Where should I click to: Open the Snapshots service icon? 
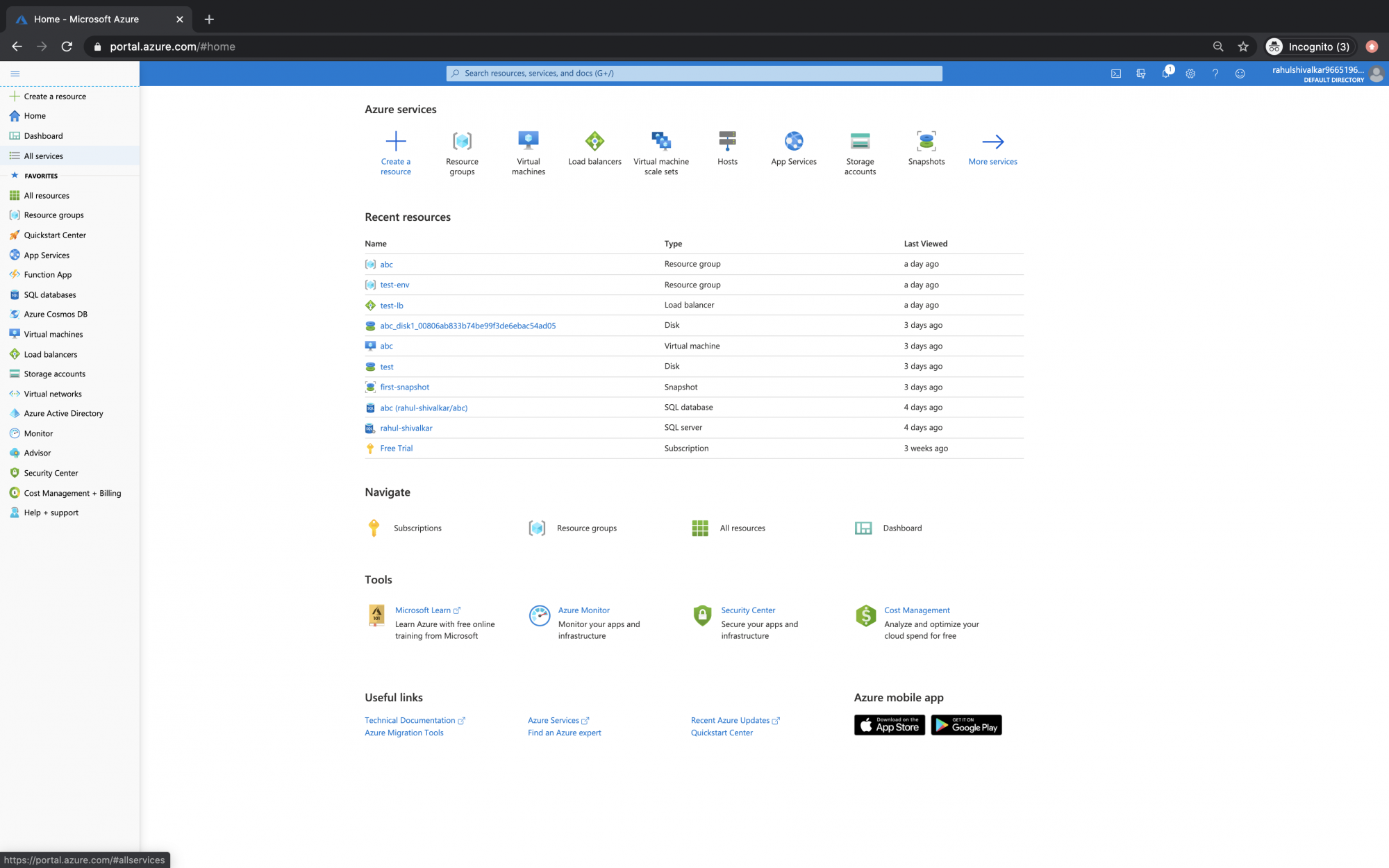926,141
